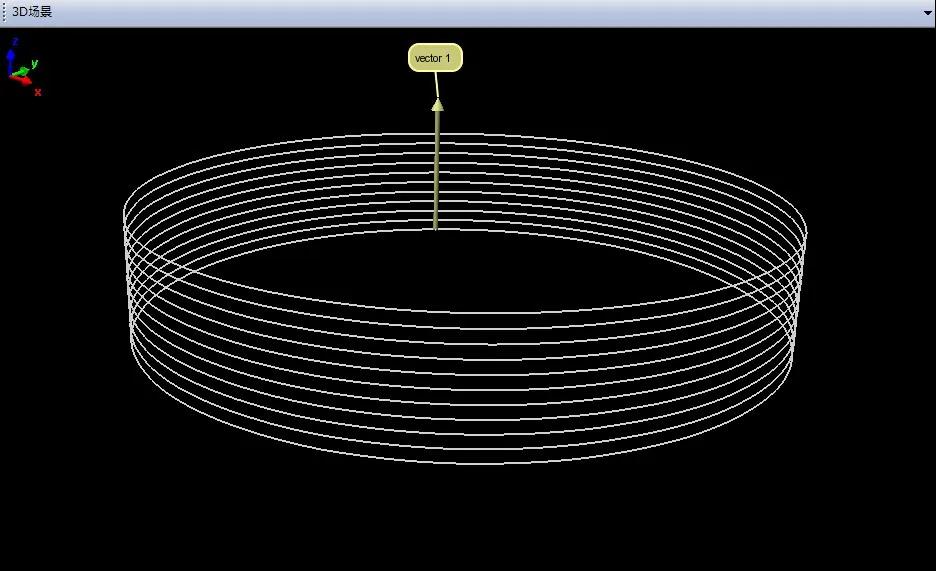Click the green Y axis arrow
Screen dimensions: 936x571
tap(22, 71)
